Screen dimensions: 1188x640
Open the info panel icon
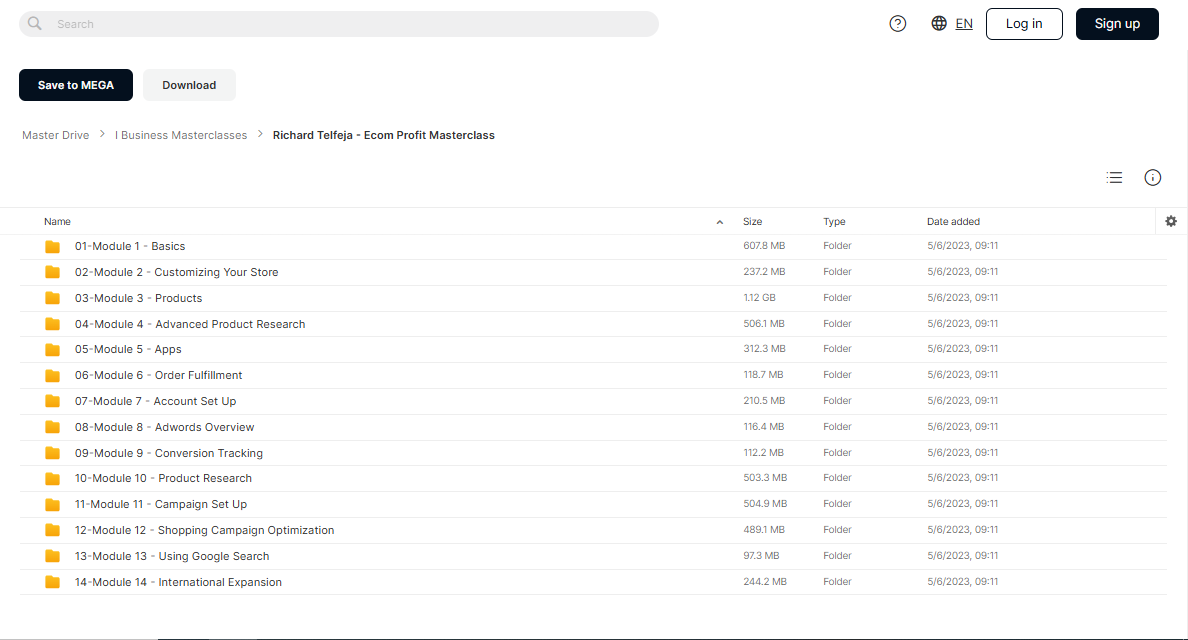pyautogui.click(x=1152, y=177)
